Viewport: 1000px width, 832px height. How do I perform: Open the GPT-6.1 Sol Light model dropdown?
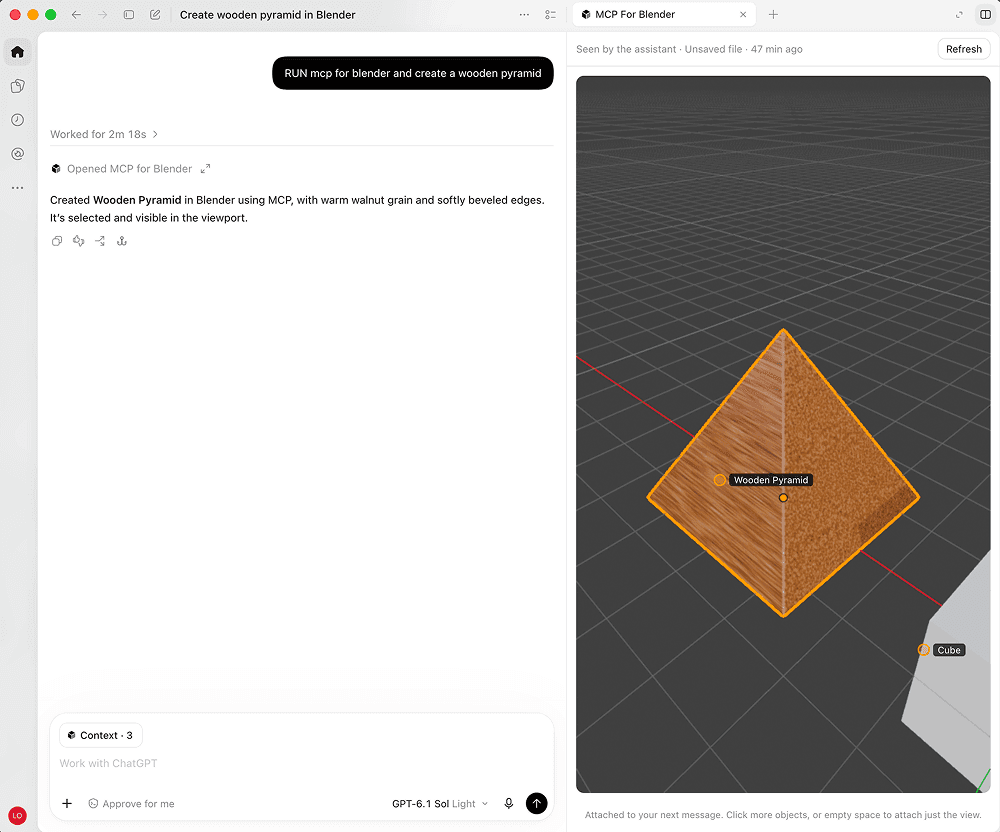[440, 803]
